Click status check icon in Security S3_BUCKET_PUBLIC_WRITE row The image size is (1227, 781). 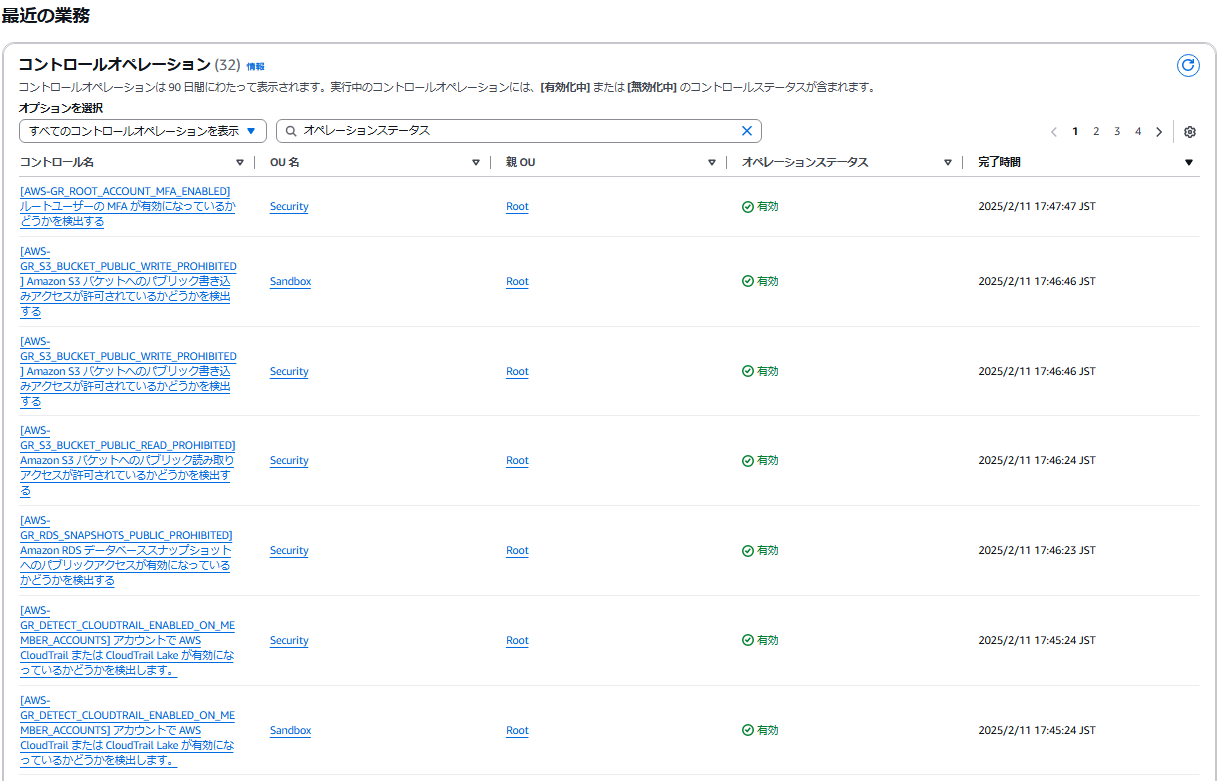click(x=748, y=371)
